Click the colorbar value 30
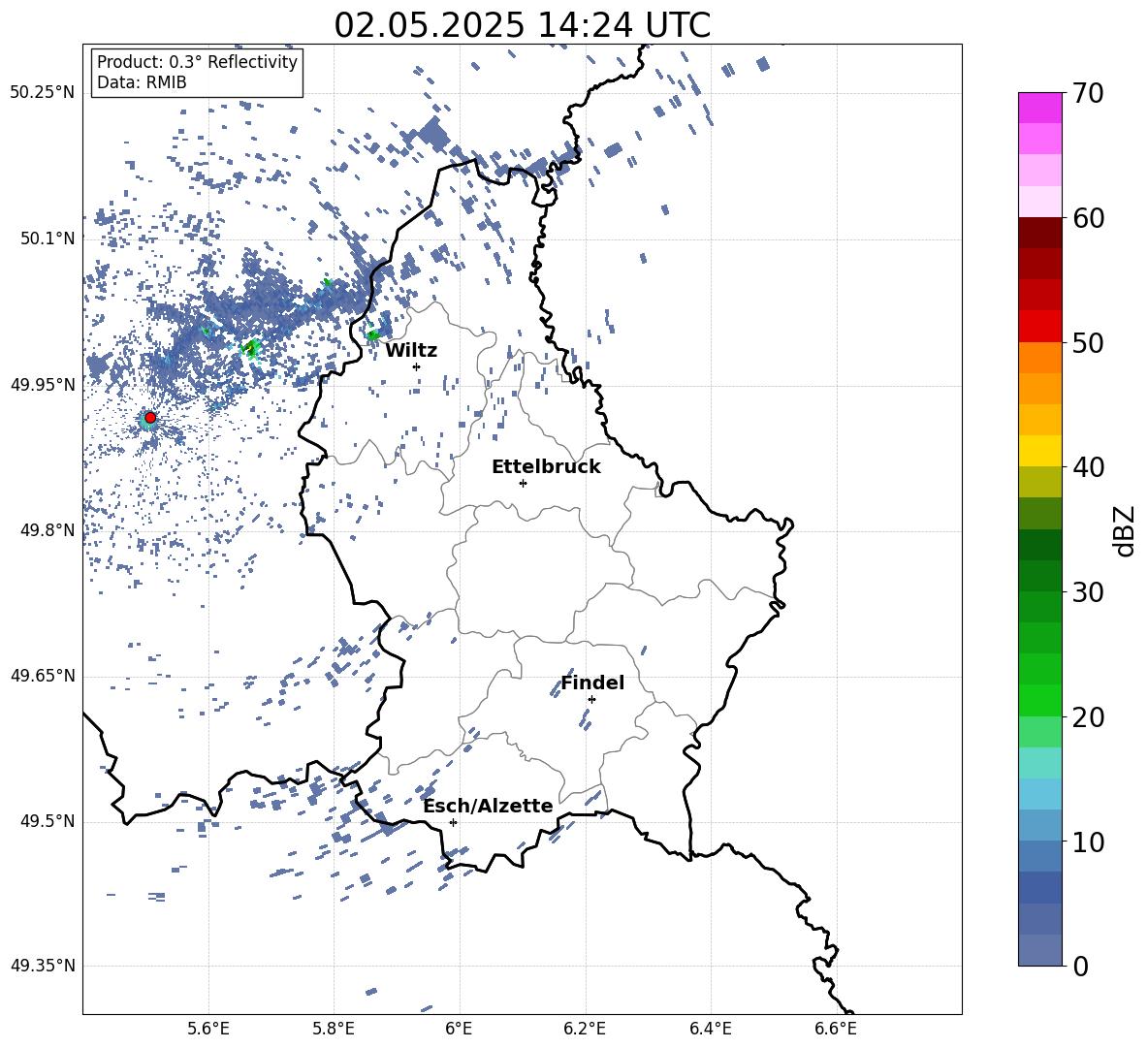This screenshot has width=1148, height=1048. pyautogui.click(x=1088, y=592)
